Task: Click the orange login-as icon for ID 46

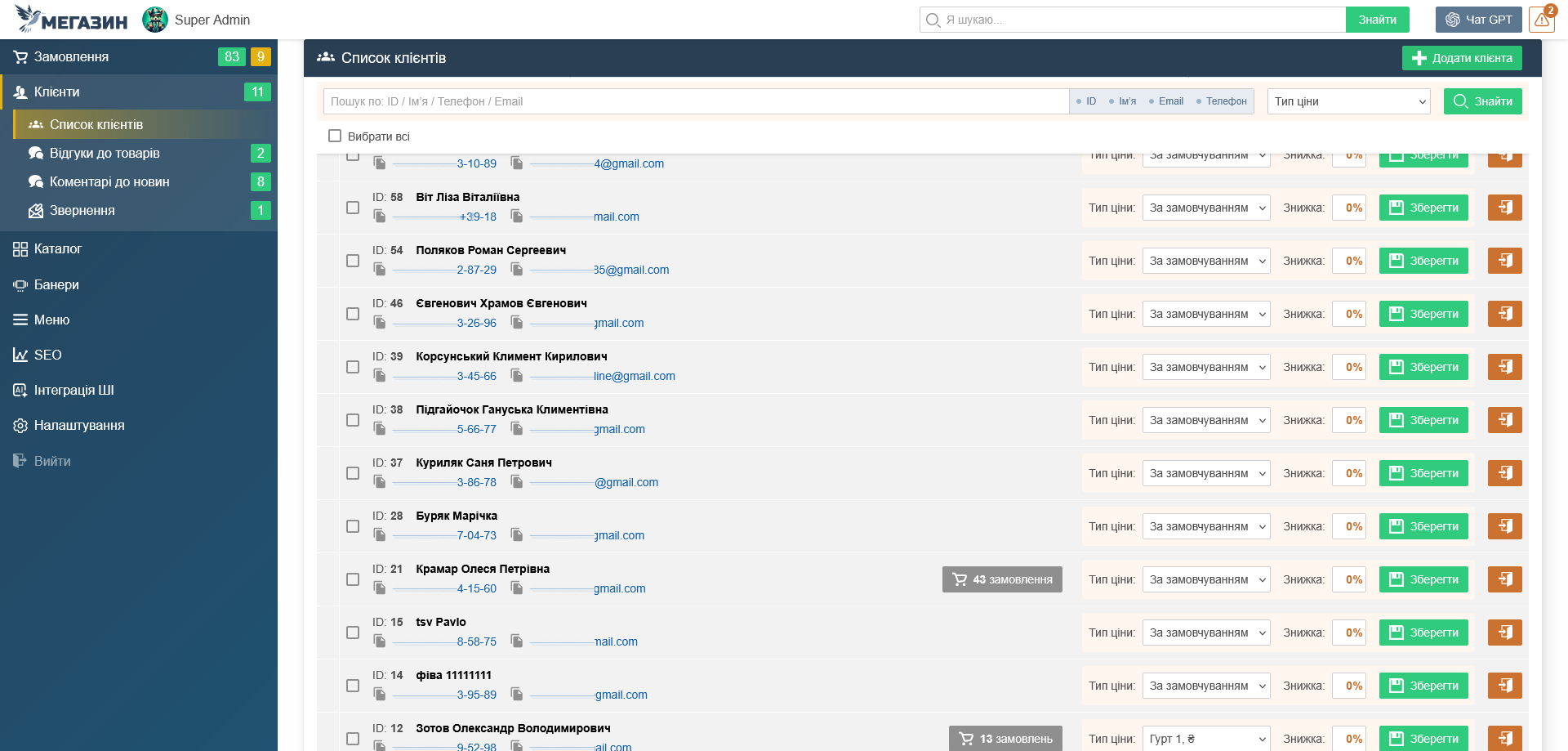Action: (x=1504, y=314)
